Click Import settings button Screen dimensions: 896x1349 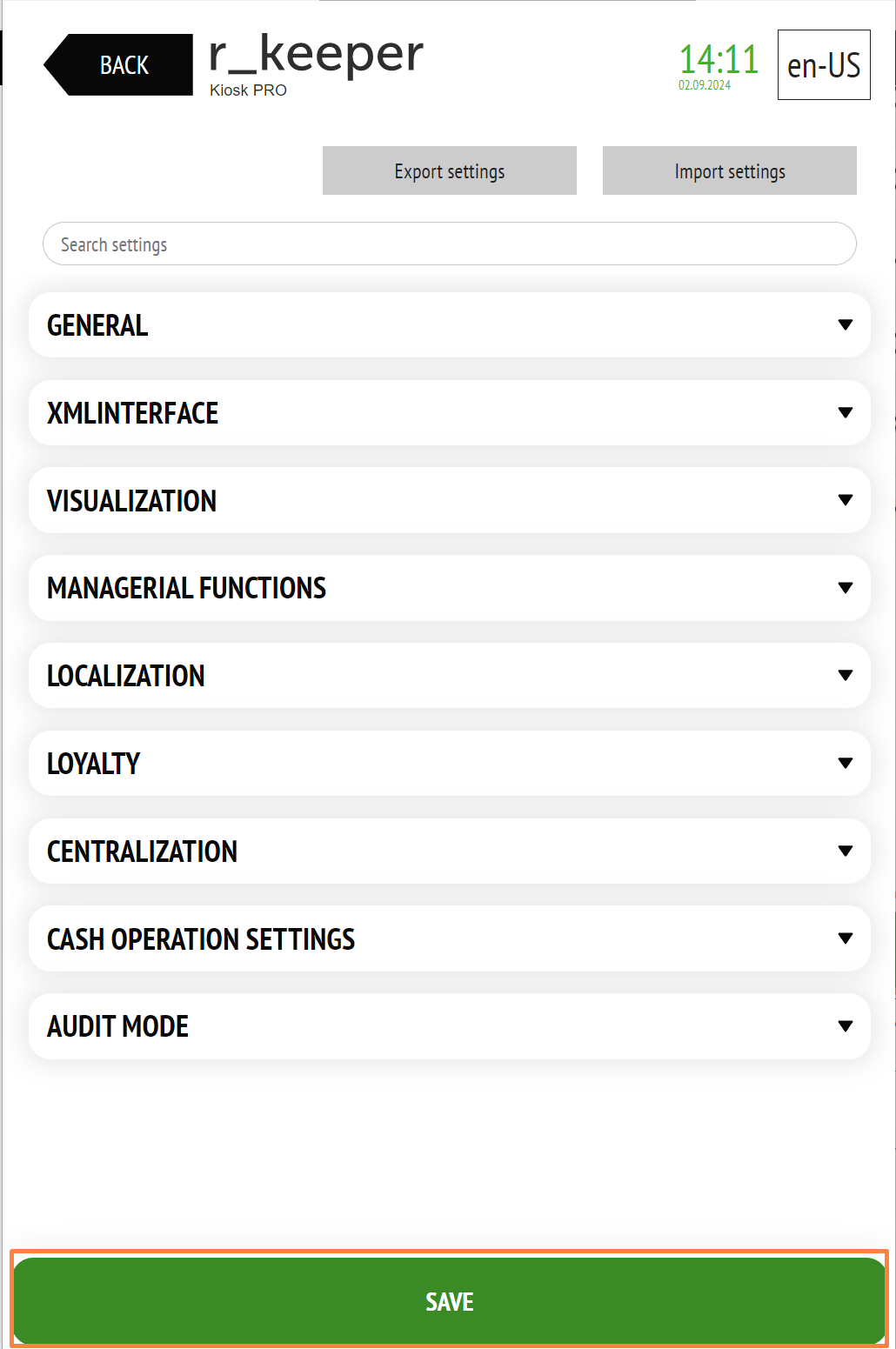click(730, 170)
